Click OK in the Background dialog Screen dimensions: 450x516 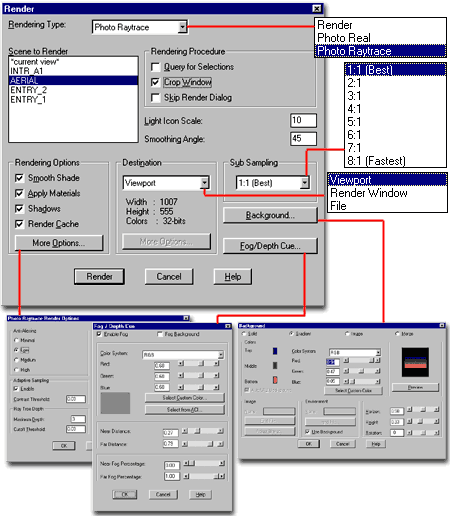(x=309, y=444)
